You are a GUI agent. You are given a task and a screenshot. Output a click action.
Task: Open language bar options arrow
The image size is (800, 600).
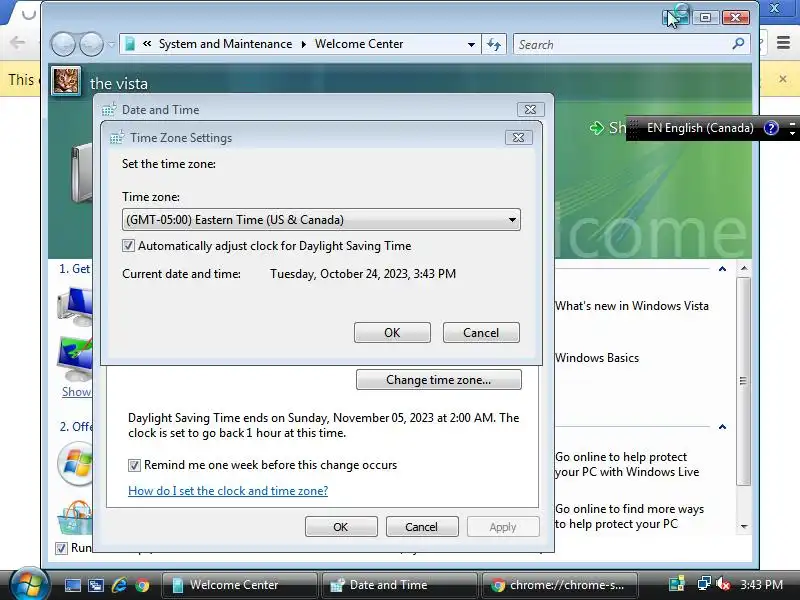[x=792, y=132]
